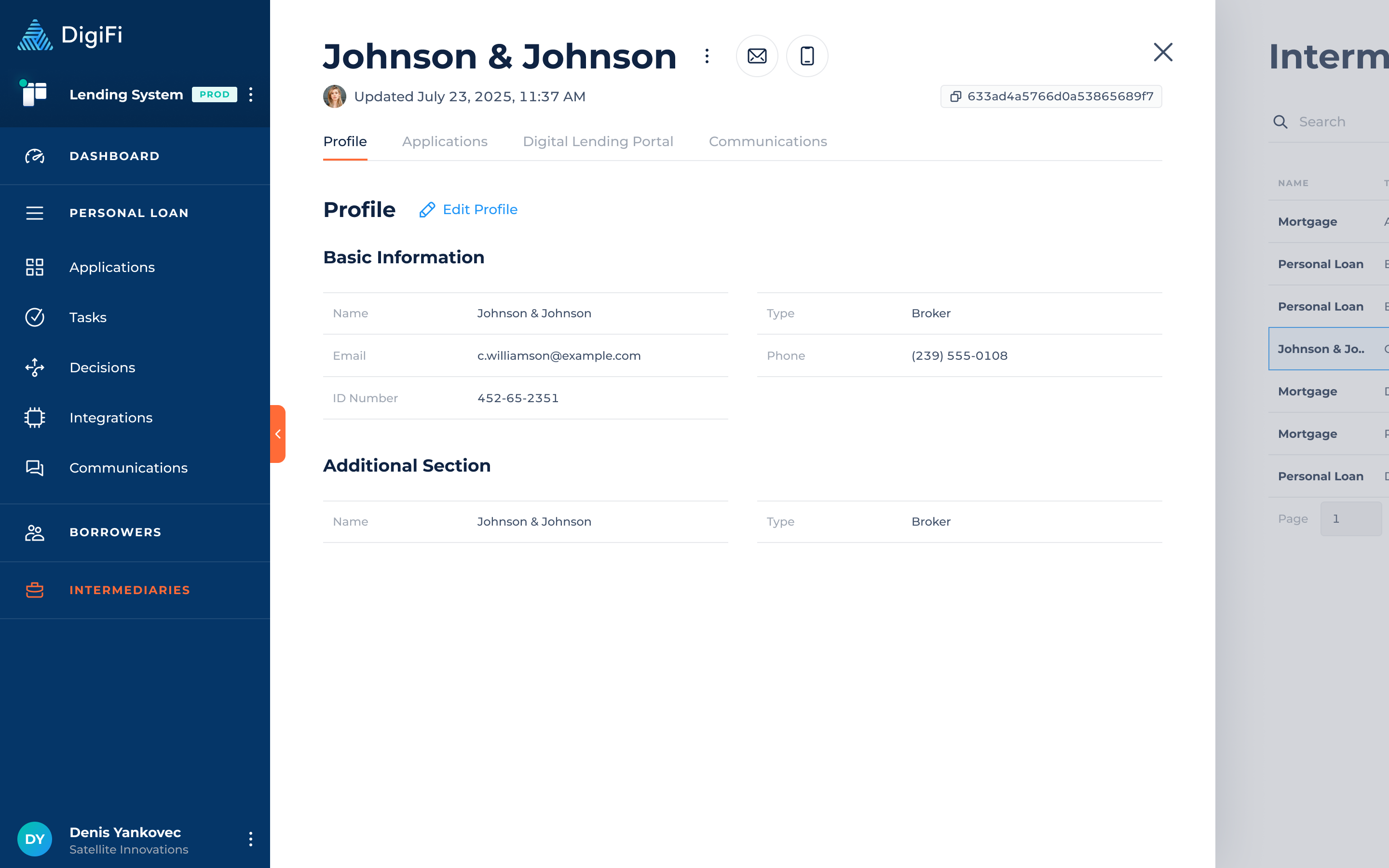Collapse sidebar with orange arrow handle
Image resolution: width=1389 pixels, height=868 pixels.
tap(278, 434)
